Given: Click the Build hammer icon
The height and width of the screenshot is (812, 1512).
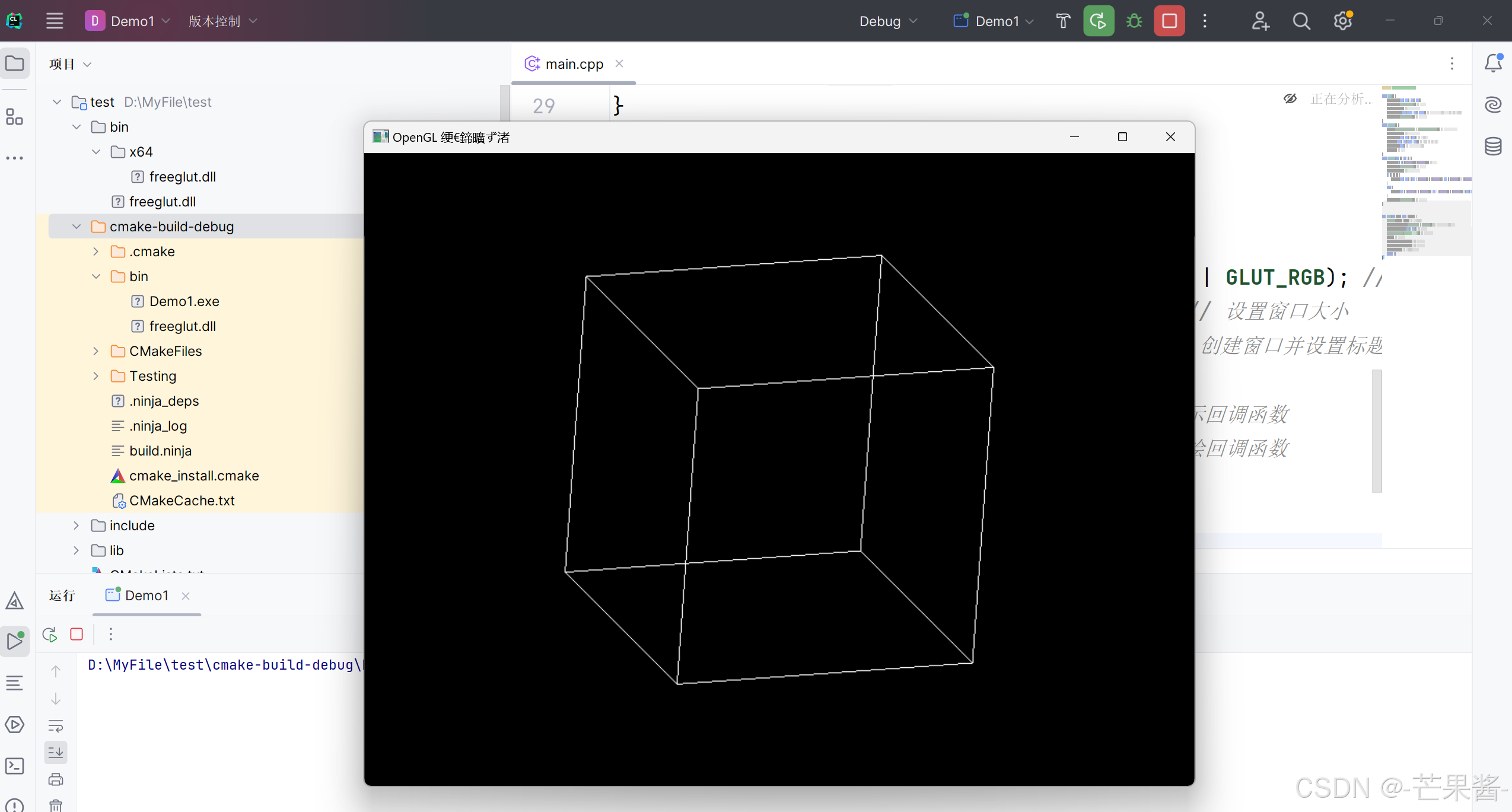Looking at the screenshot, I should (1063, 21).
